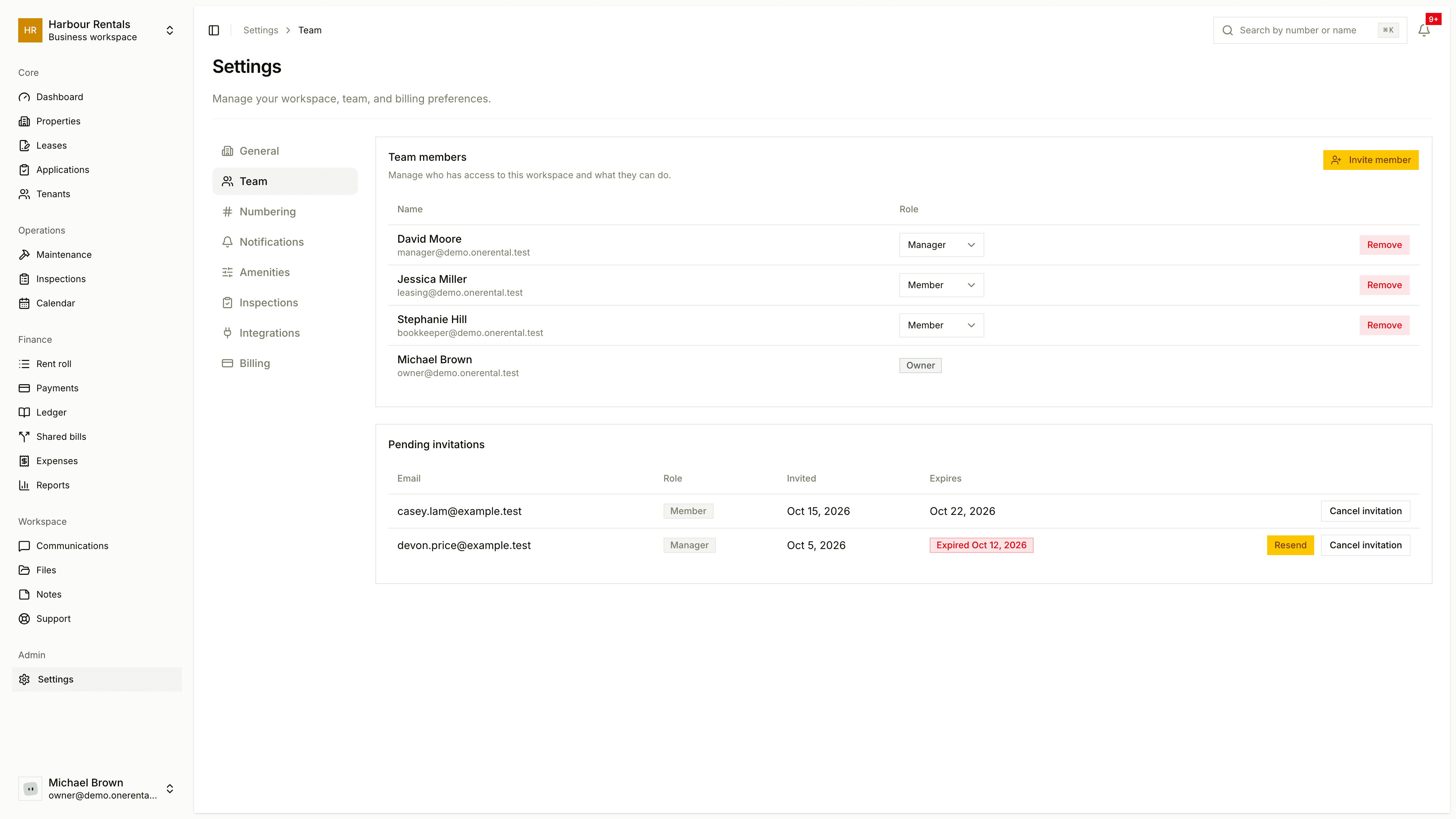Click the Invite member button
Screen dimensions: 1456x819
point(1371,160)
